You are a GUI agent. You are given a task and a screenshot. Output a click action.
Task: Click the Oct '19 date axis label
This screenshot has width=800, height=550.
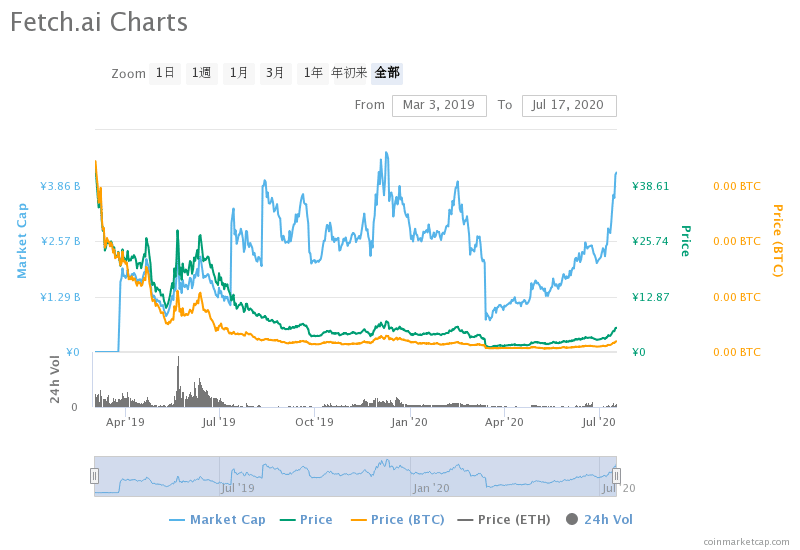point(314,422)
